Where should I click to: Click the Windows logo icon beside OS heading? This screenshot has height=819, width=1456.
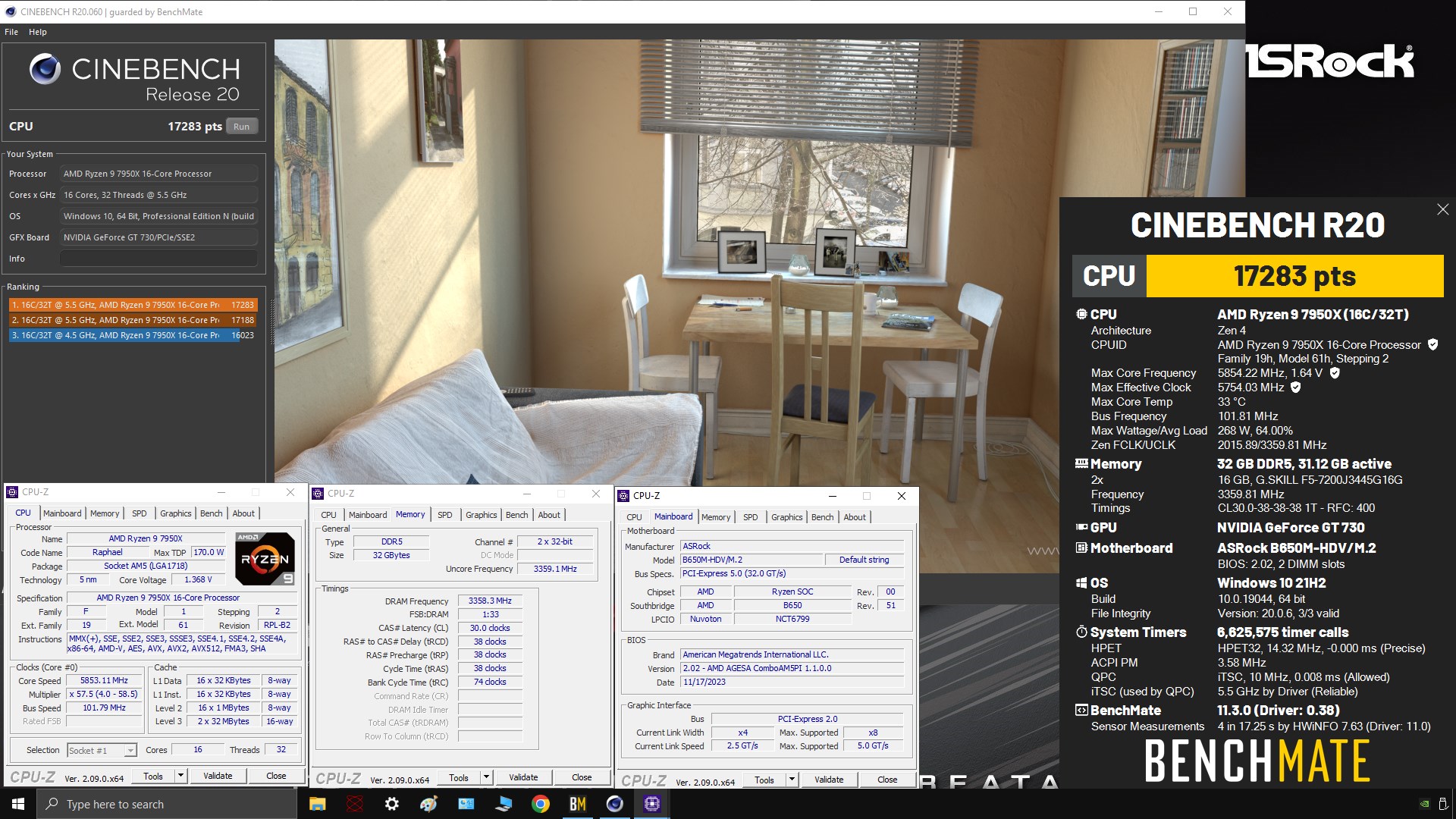click(x=1081, y=582)
